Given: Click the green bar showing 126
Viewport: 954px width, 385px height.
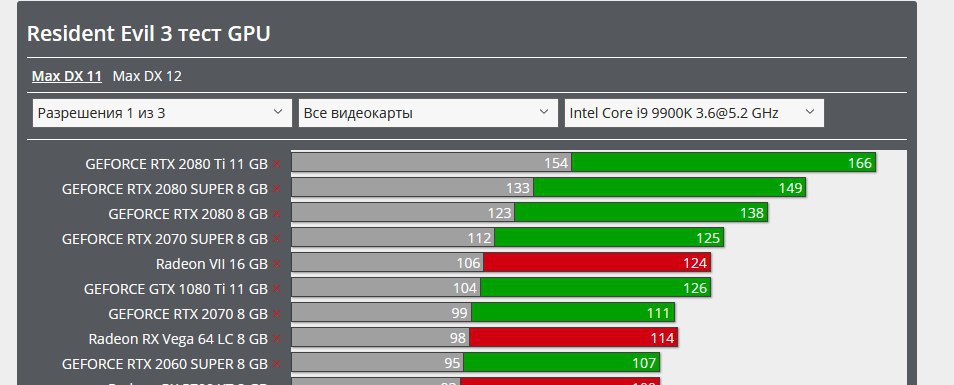Looking at the screenshot, I should [595, 287].
